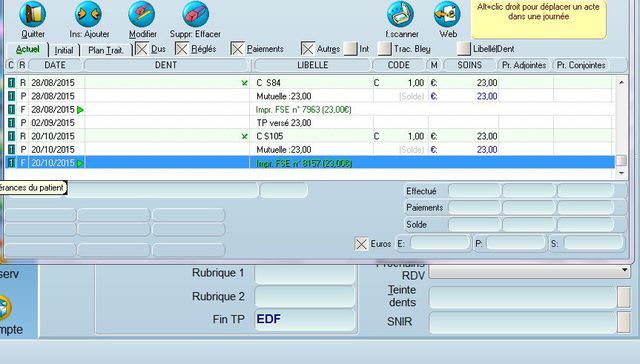Viewport: 640px width, 364px height.
Task: Click the Rubrique 2 input field
Action: pos(305,297)
